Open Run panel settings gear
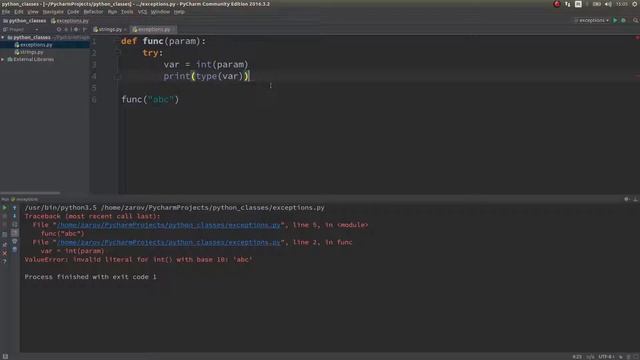This screenshot has height=360, width=640. pos(627,199)
